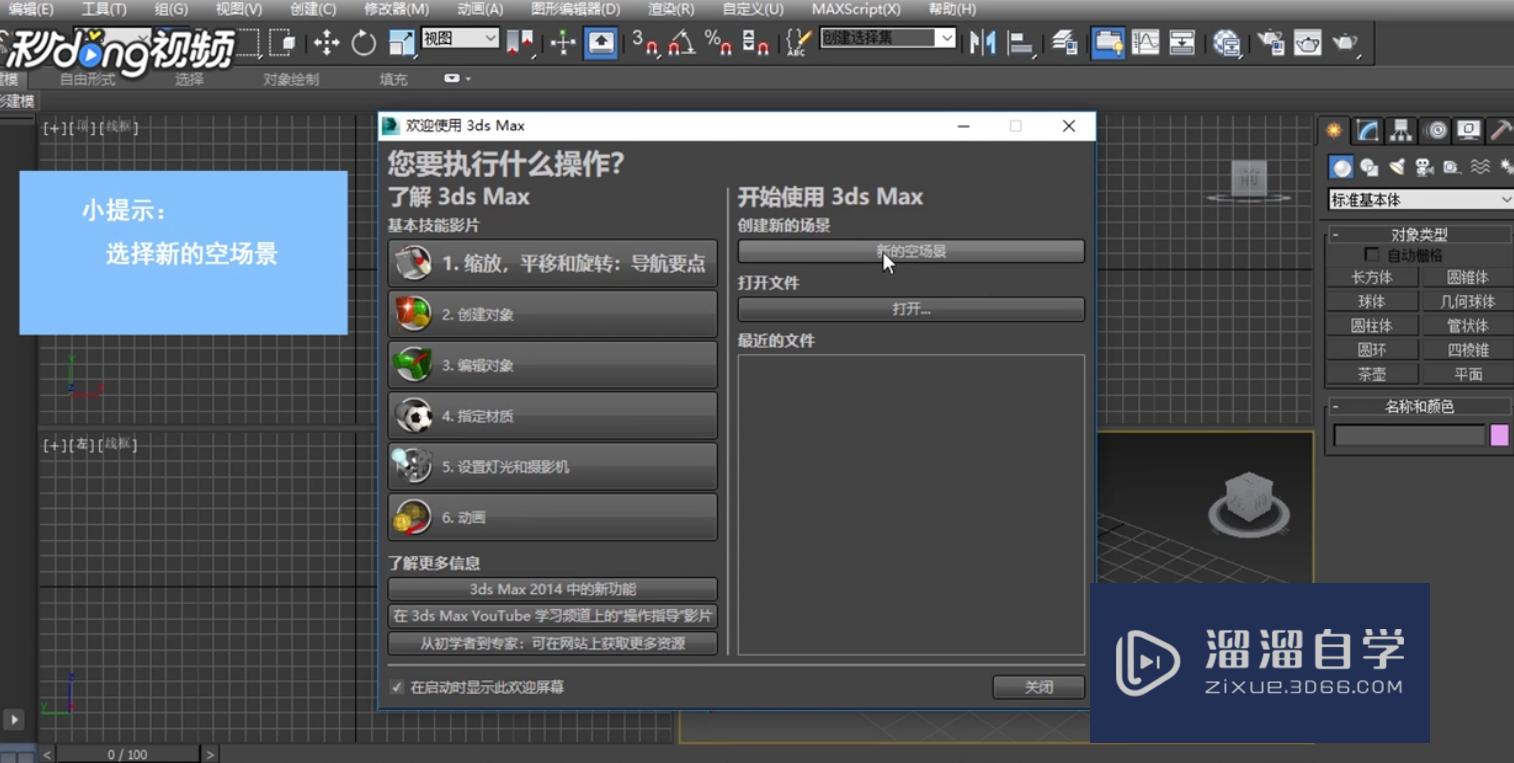Open the 标准基本体 dropdown
This screenshot has width=1514, height=763.
1420,200
